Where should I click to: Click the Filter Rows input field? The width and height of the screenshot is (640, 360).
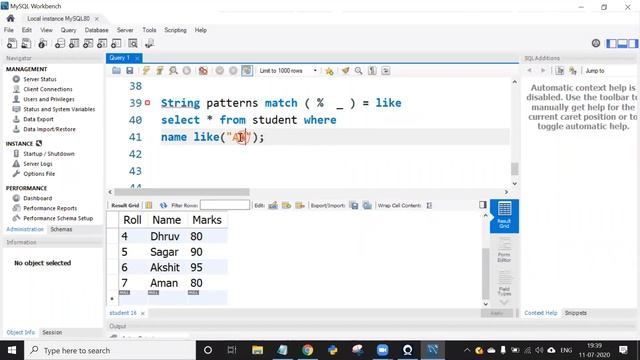click(x=225, y=205)
